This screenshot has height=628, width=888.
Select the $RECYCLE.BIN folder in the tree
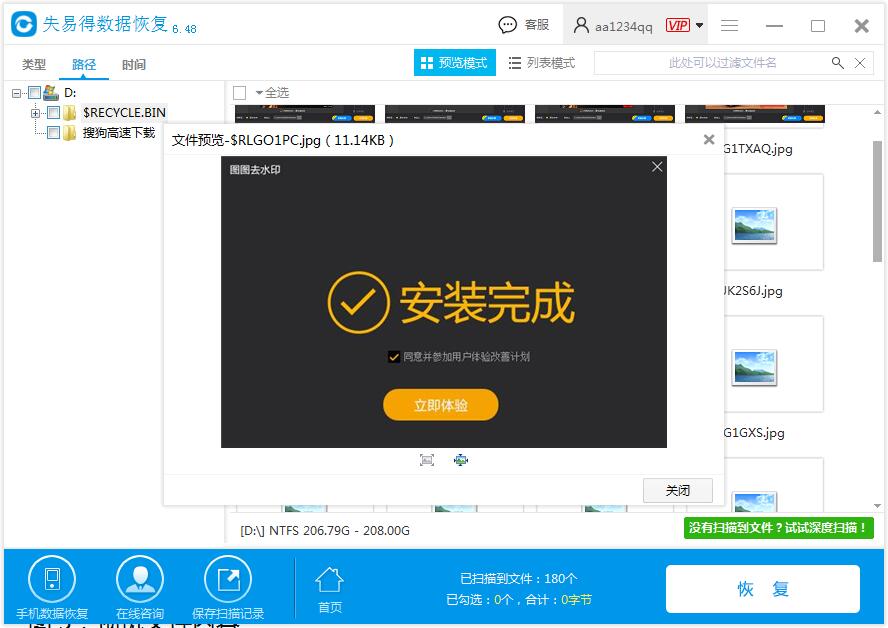point(124,113)
